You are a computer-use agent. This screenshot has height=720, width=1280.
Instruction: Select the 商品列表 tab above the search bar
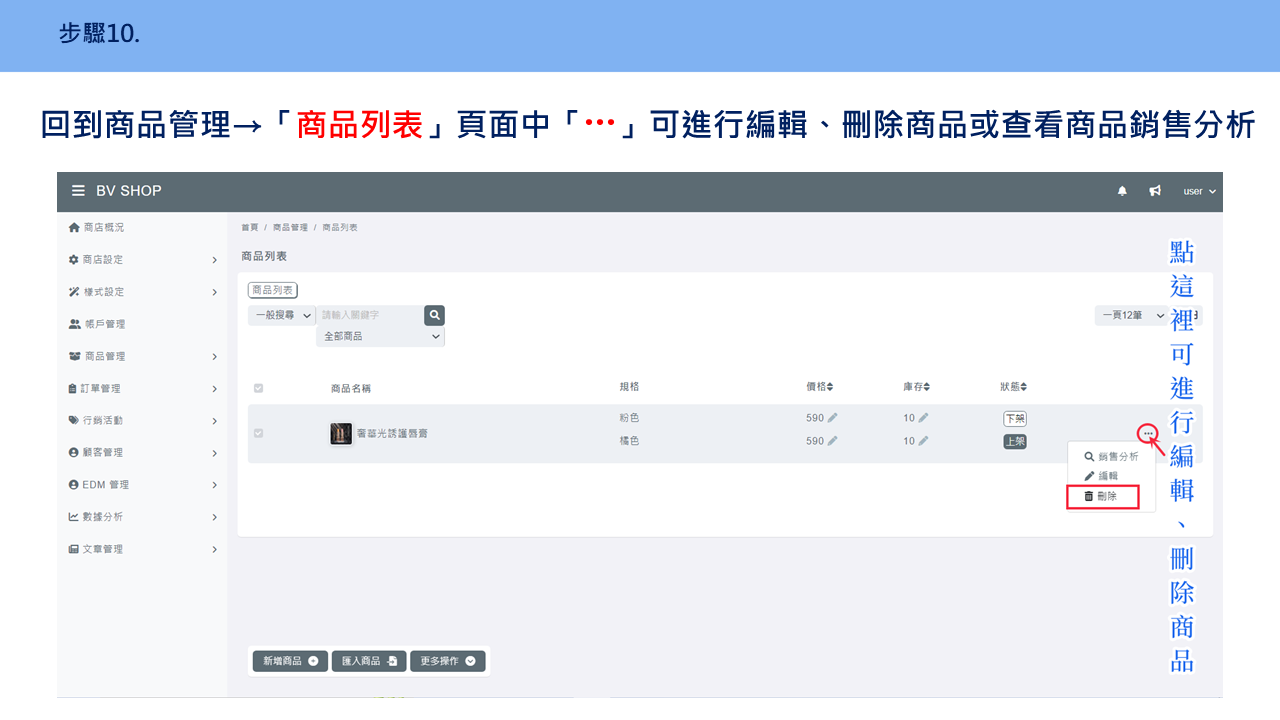click(273, 290)
